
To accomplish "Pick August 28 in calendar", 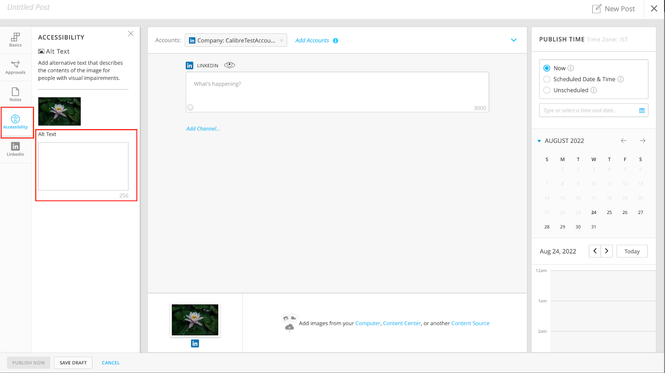I will (x=547, y=227).
